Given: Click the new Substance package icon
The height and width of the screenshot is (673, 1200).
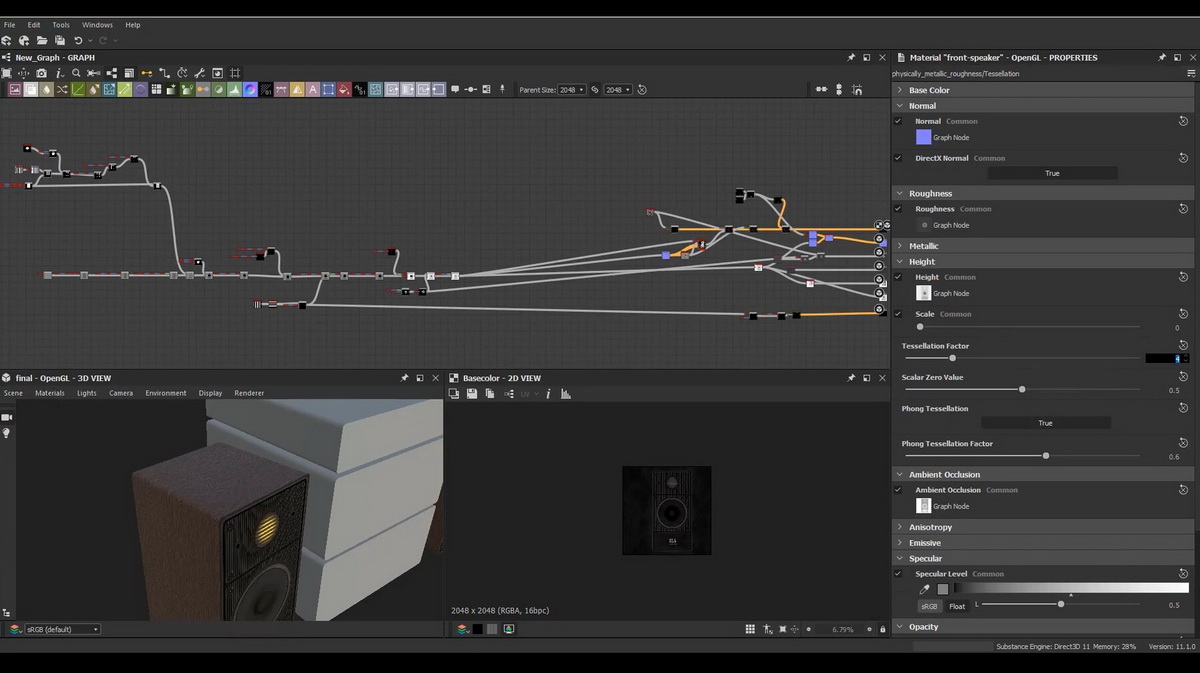Looking at the screenshot, I should [6, 41].
